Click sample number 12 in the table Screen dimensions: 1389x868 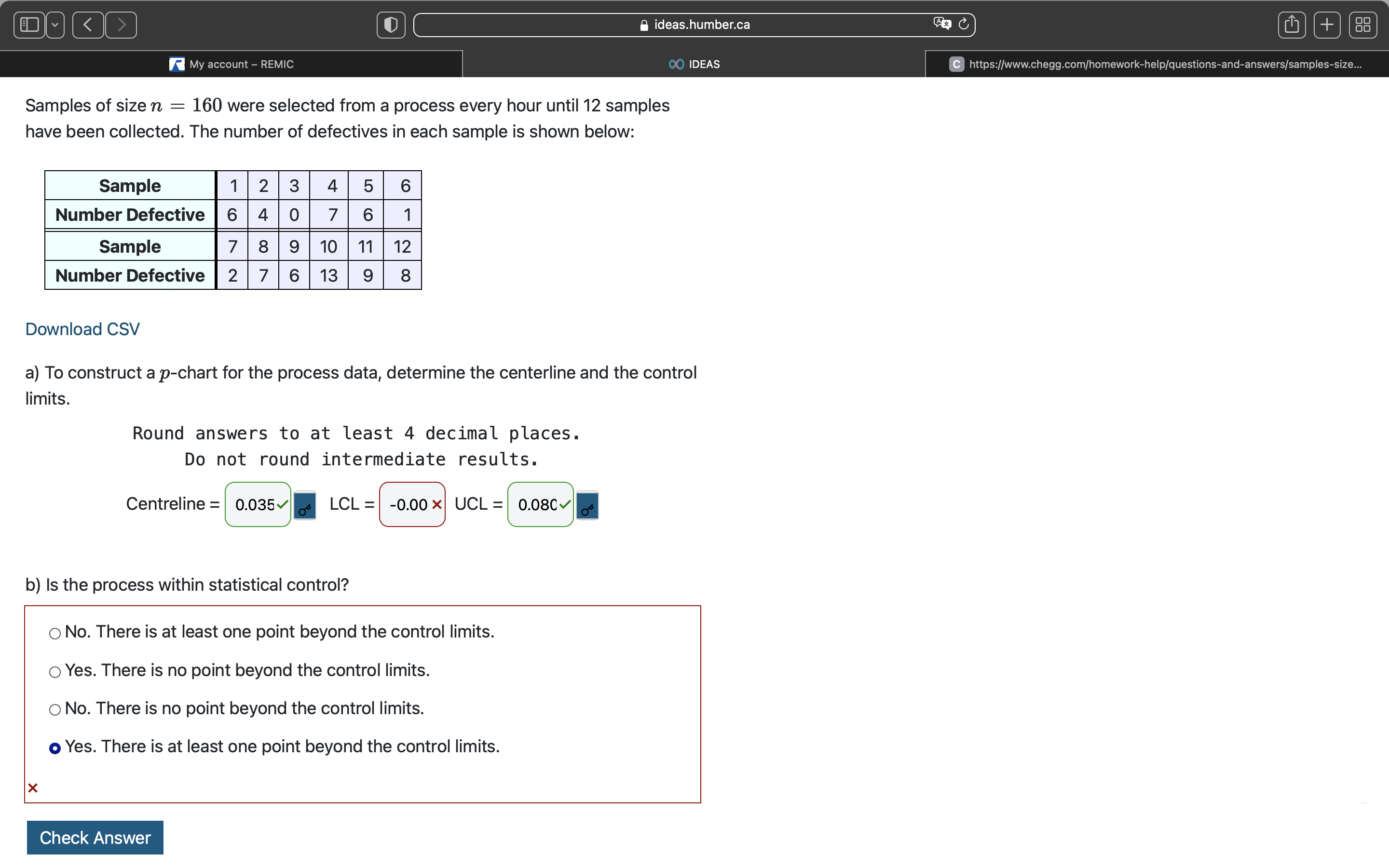(402, 247)
